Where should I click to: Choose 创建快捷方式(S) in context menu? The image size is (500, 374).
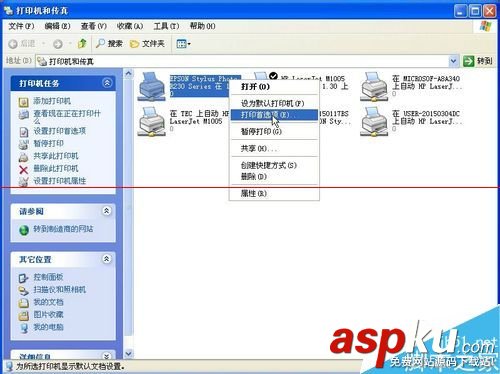click(x=274, y=165)
